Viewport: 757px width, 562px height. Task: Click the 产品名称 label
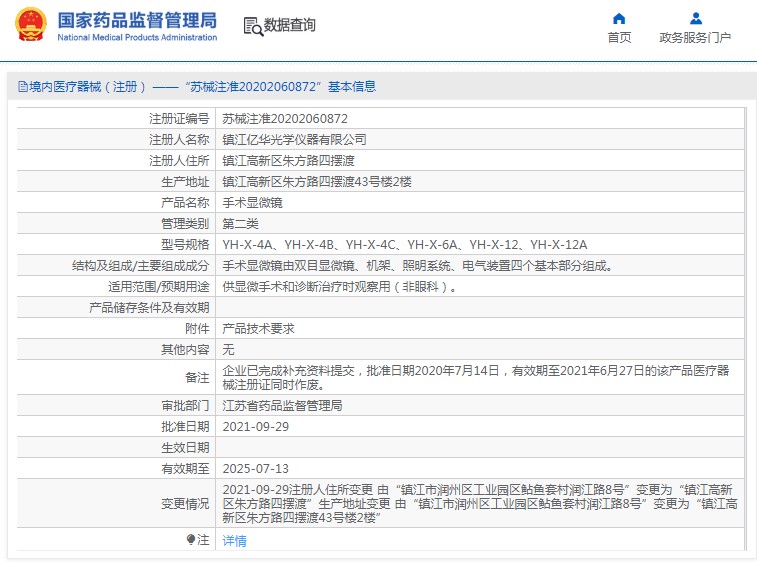coord(185,203)
